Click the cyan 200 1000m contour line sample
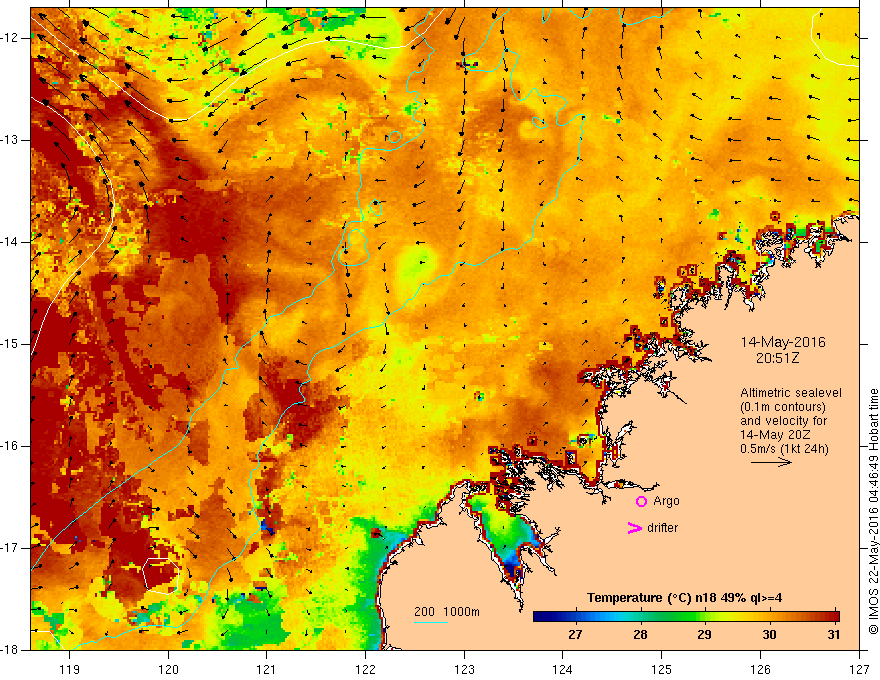The width and height of the screenshot is (880, 680). coord(430,622)
